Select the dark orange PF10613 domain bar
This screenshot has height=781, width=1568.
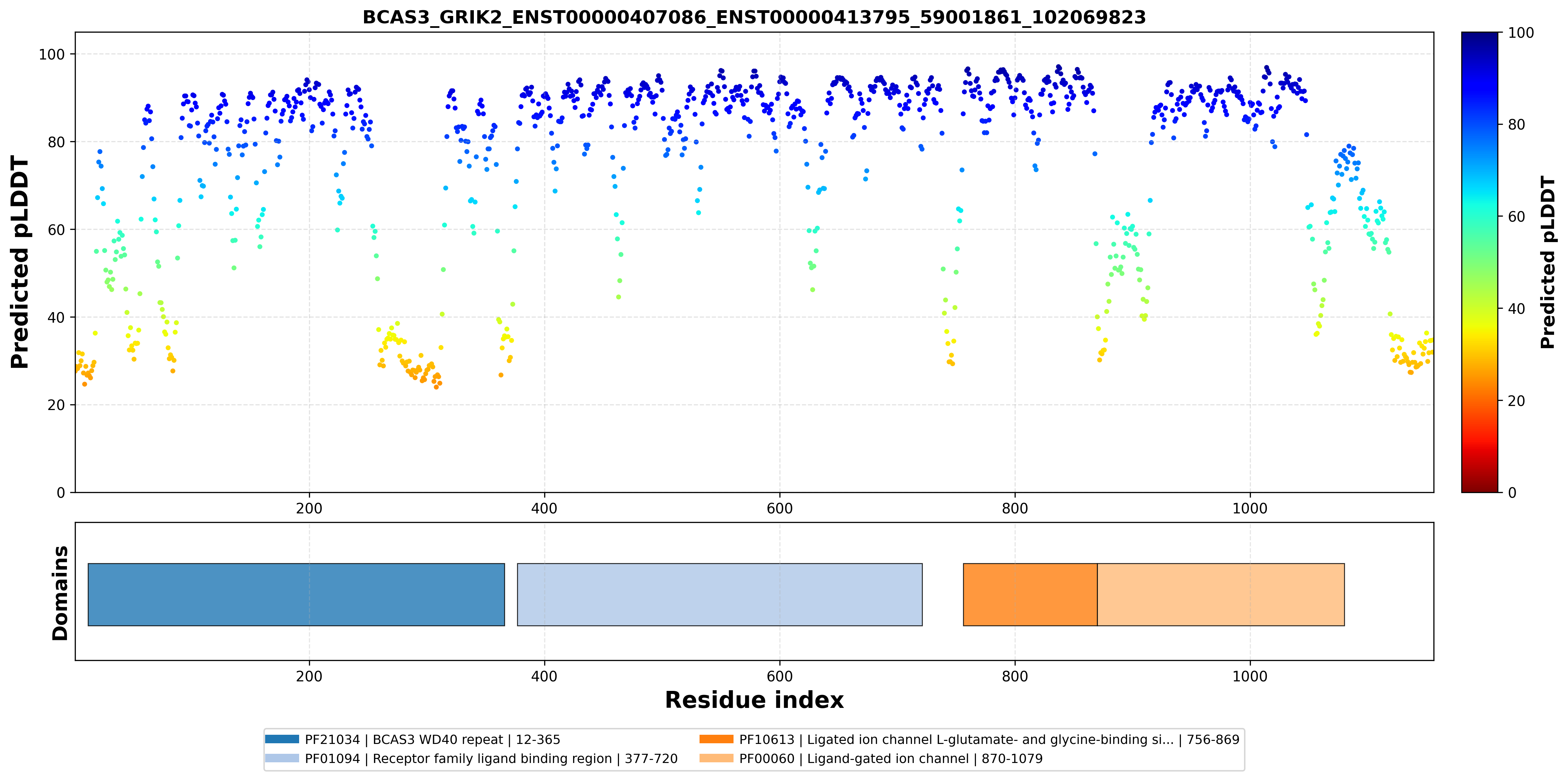(1030, 595)
